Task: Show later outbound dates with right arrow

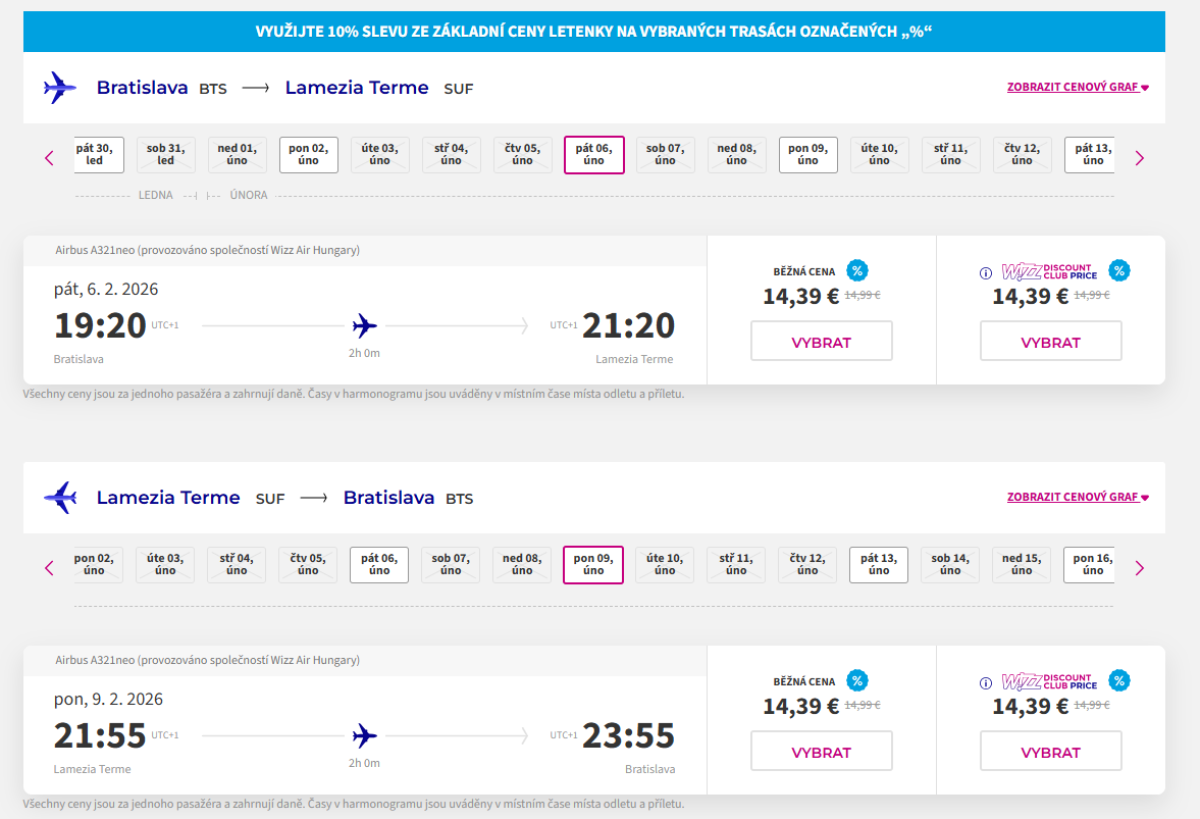Action: click(1139, 157)
